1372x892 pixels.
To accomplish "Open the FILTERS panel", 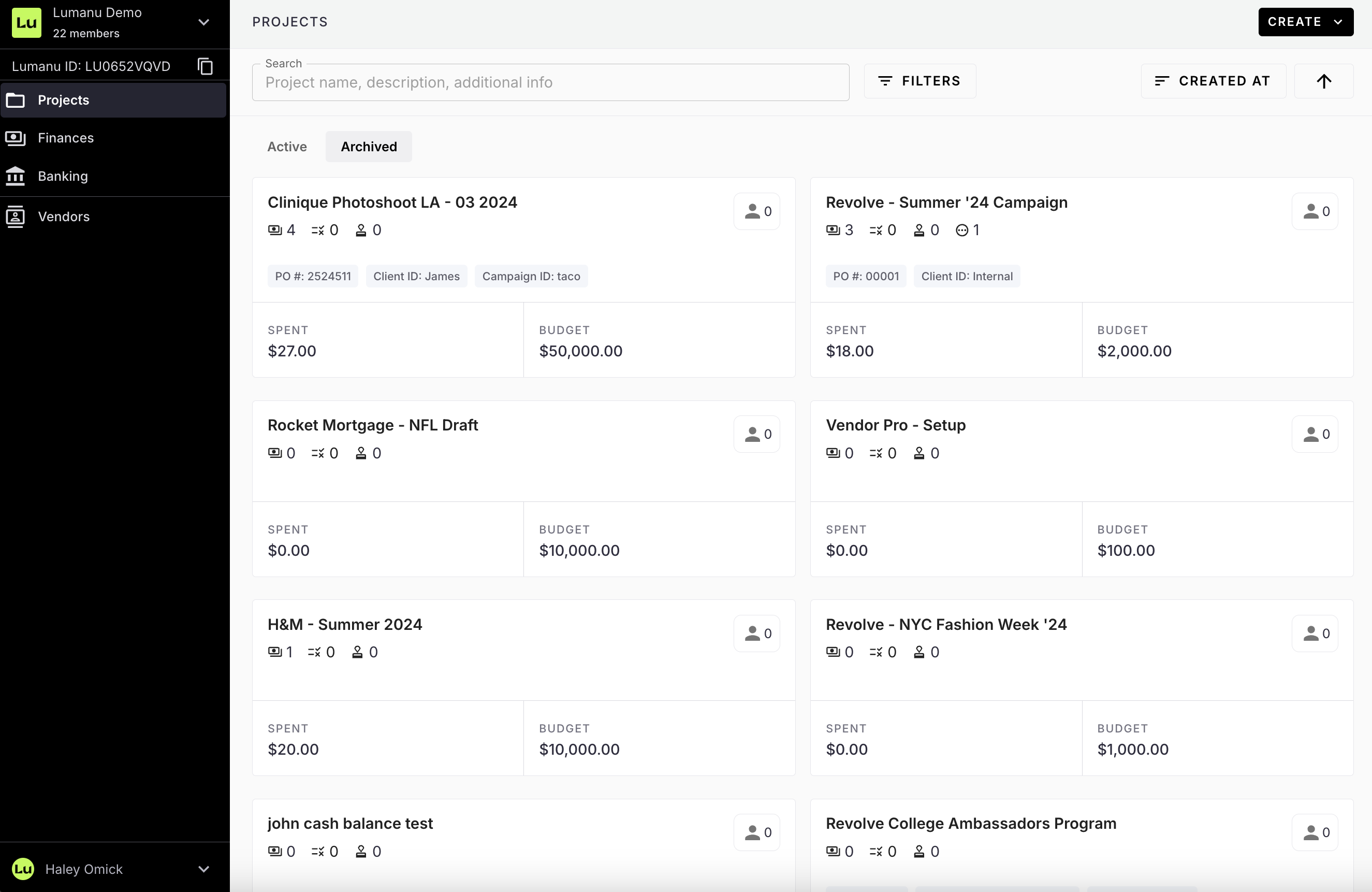I will 919,81.
